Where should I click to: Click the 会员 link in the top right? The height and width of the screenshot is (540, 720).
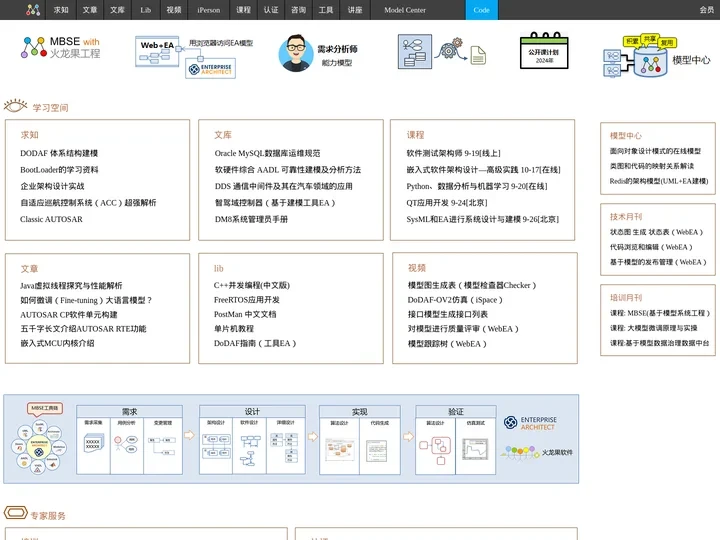click(706, 10)
